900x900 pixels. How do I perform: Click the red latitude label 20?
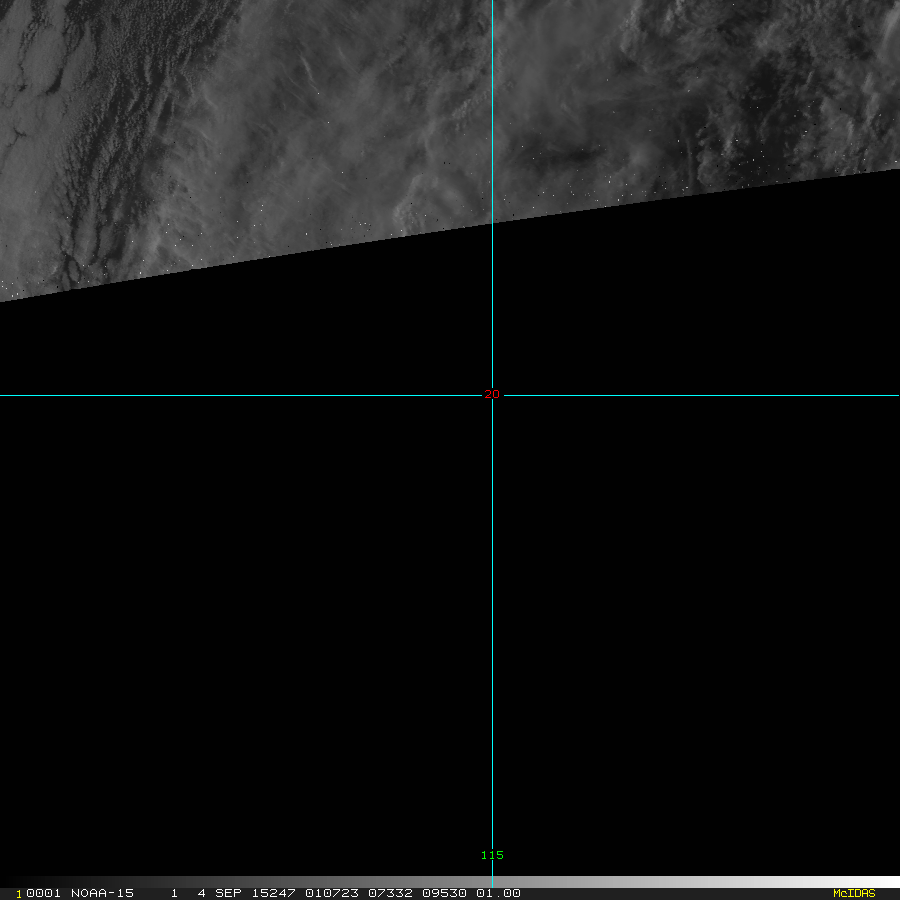(492, 394)
